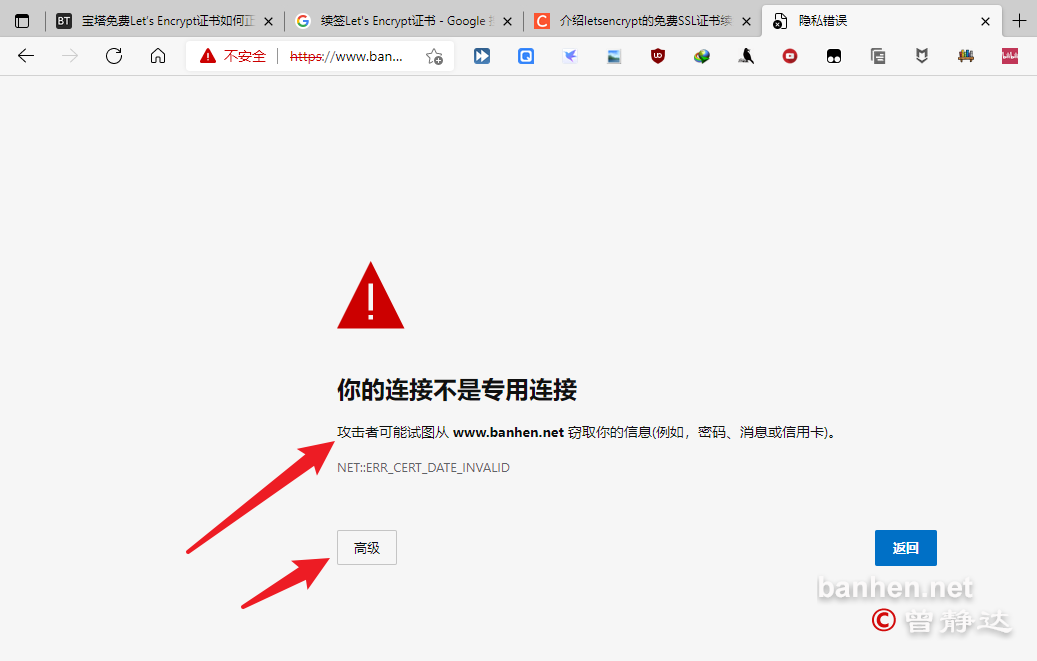1037x661 pixels.
Task: Click the 你的连接不是专用连接 heading
Action: [457, 390]
